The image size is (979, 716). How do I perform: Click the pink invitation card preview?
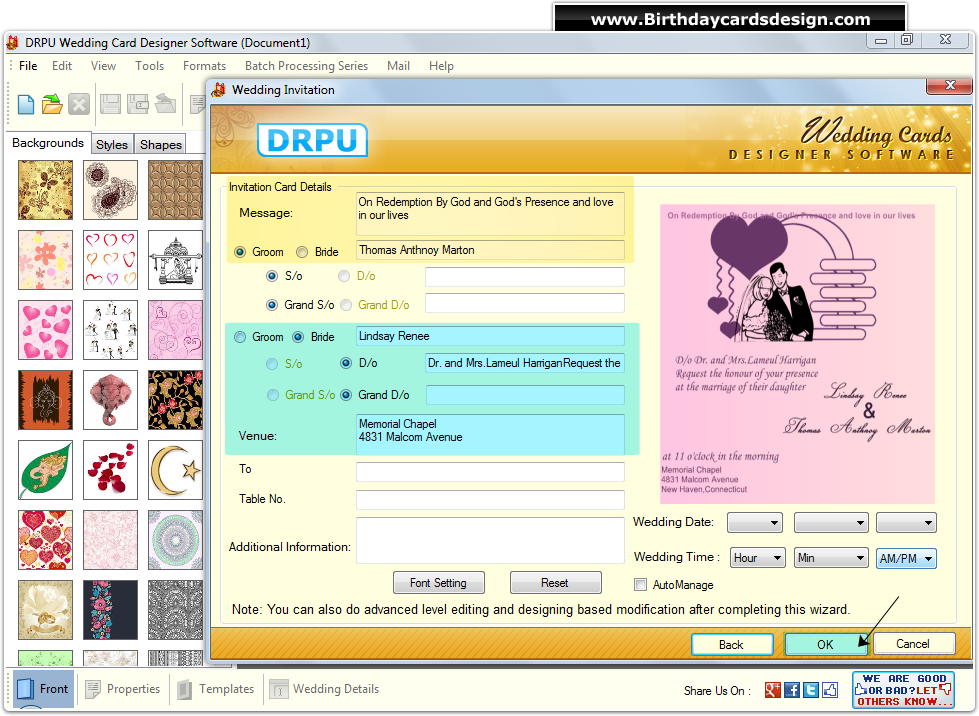click(x=797, y=354)
